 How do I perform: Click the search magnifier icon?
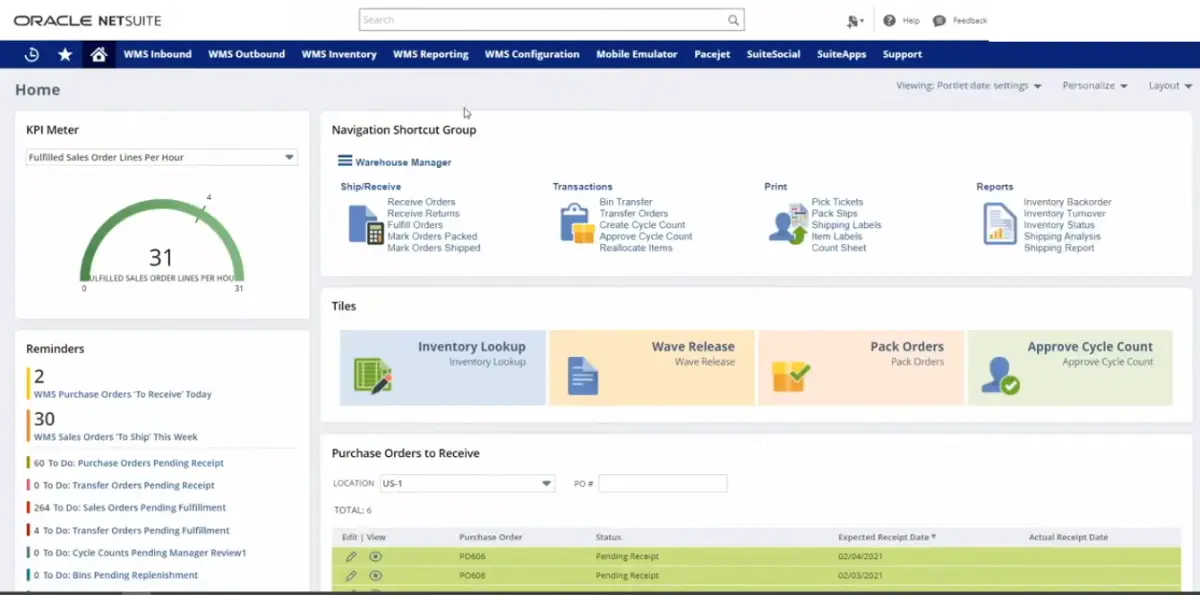(x=733, y=20)
